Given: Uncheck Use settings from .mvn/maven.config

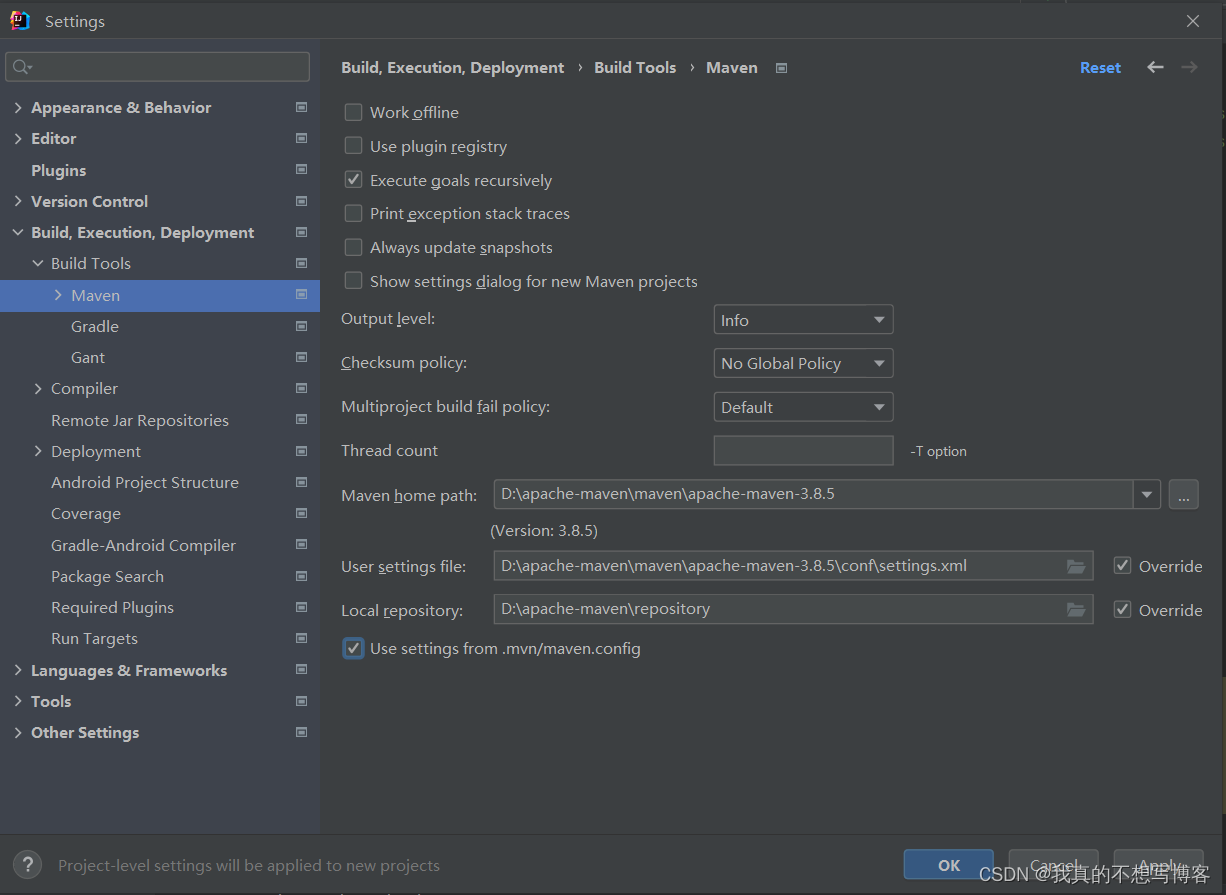Looking at the screenshot, I should pos(353,648).
